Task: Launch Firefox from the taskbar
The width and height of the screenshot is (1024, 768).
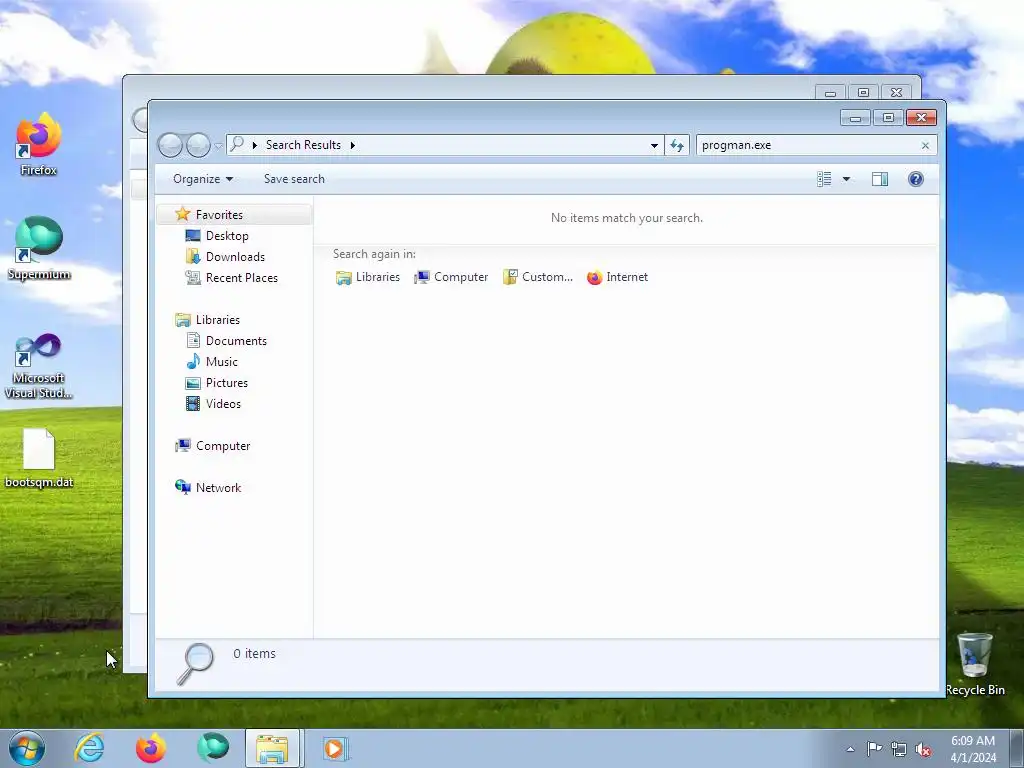Action: (x=151, y=748)
